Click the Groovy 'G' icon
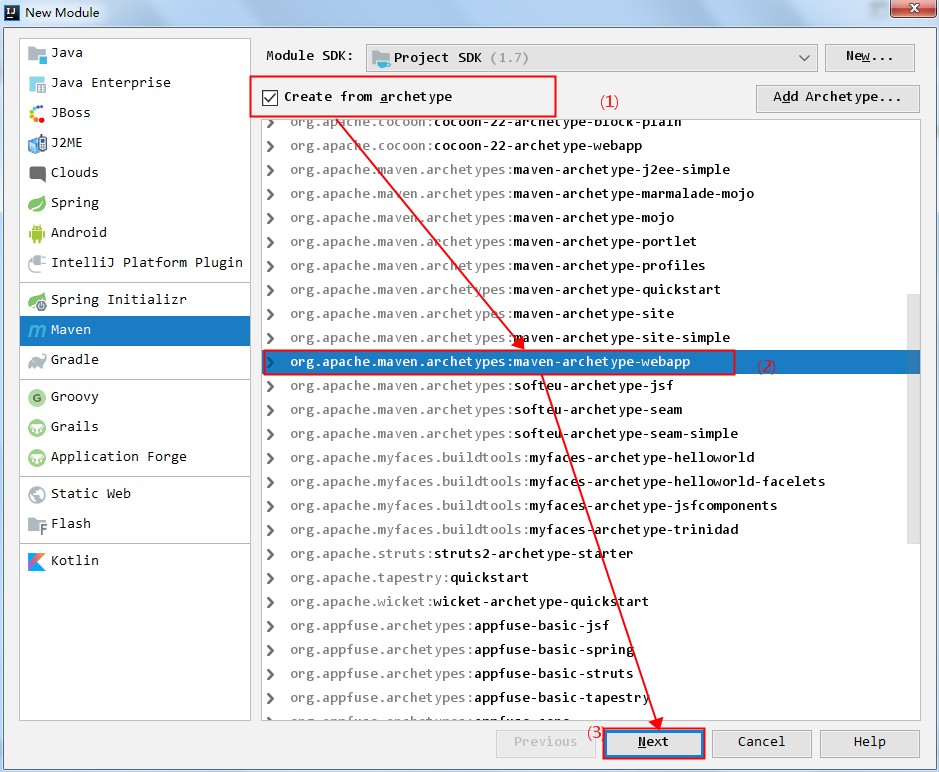 pos(37,398)
